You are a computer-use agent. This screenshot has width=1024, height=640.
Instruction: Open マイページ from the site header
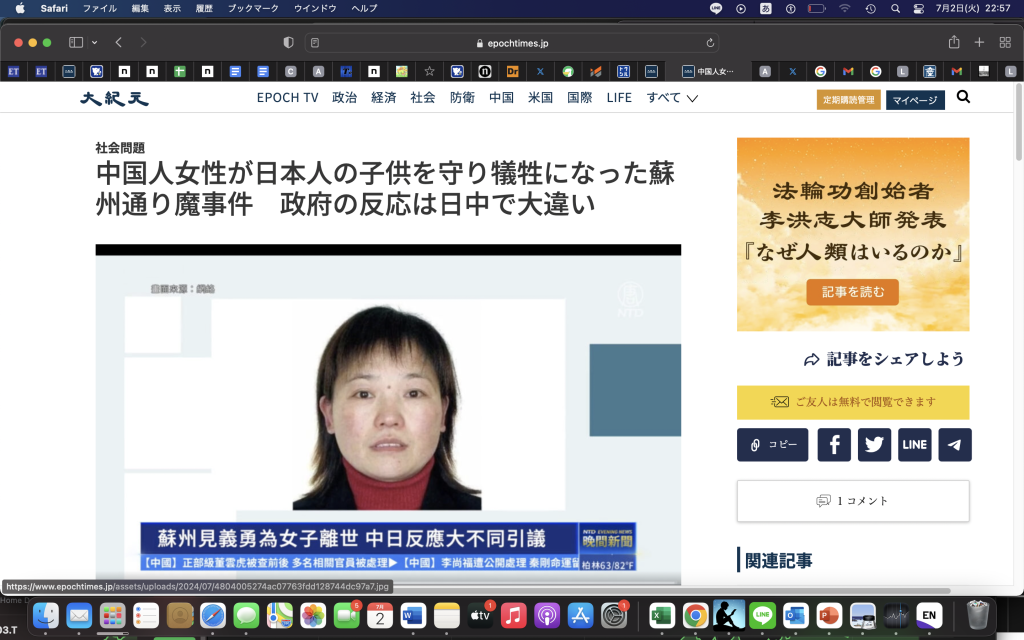click(x=914, y=100)
